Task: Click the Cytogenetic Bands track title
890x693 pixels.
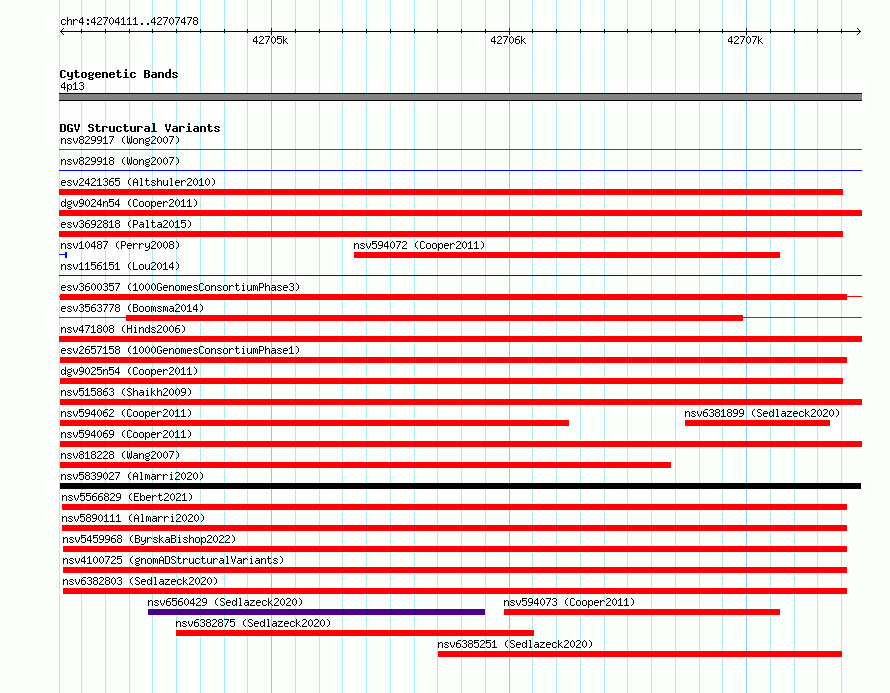Action: click(119, 74)
